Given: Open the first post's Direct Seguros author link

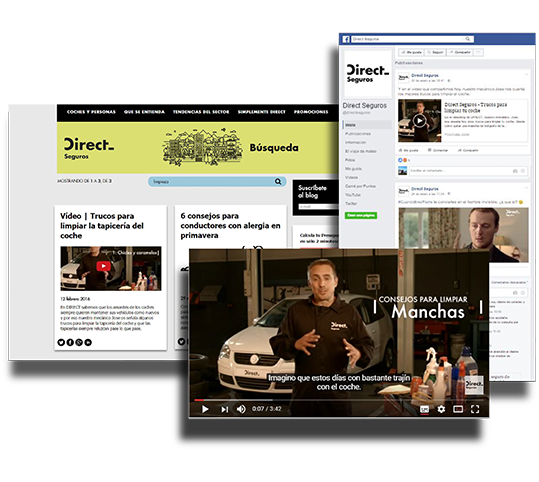Looking at the screenshot, I should 425,75.
